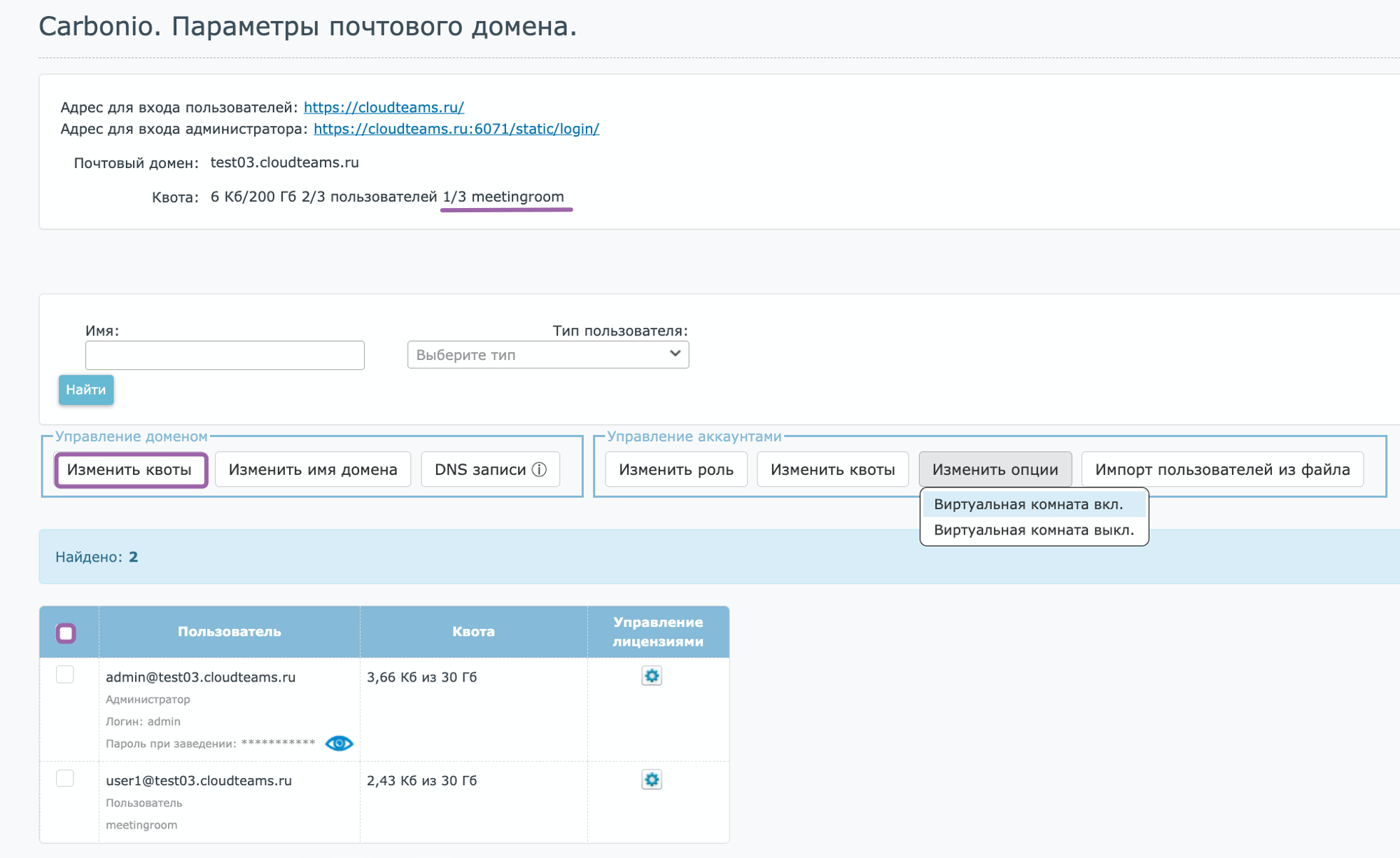The width and height of the screenshot is (1400, 858).
Task: Open Изменить роль accounts menu
Action: pos(675,470)
